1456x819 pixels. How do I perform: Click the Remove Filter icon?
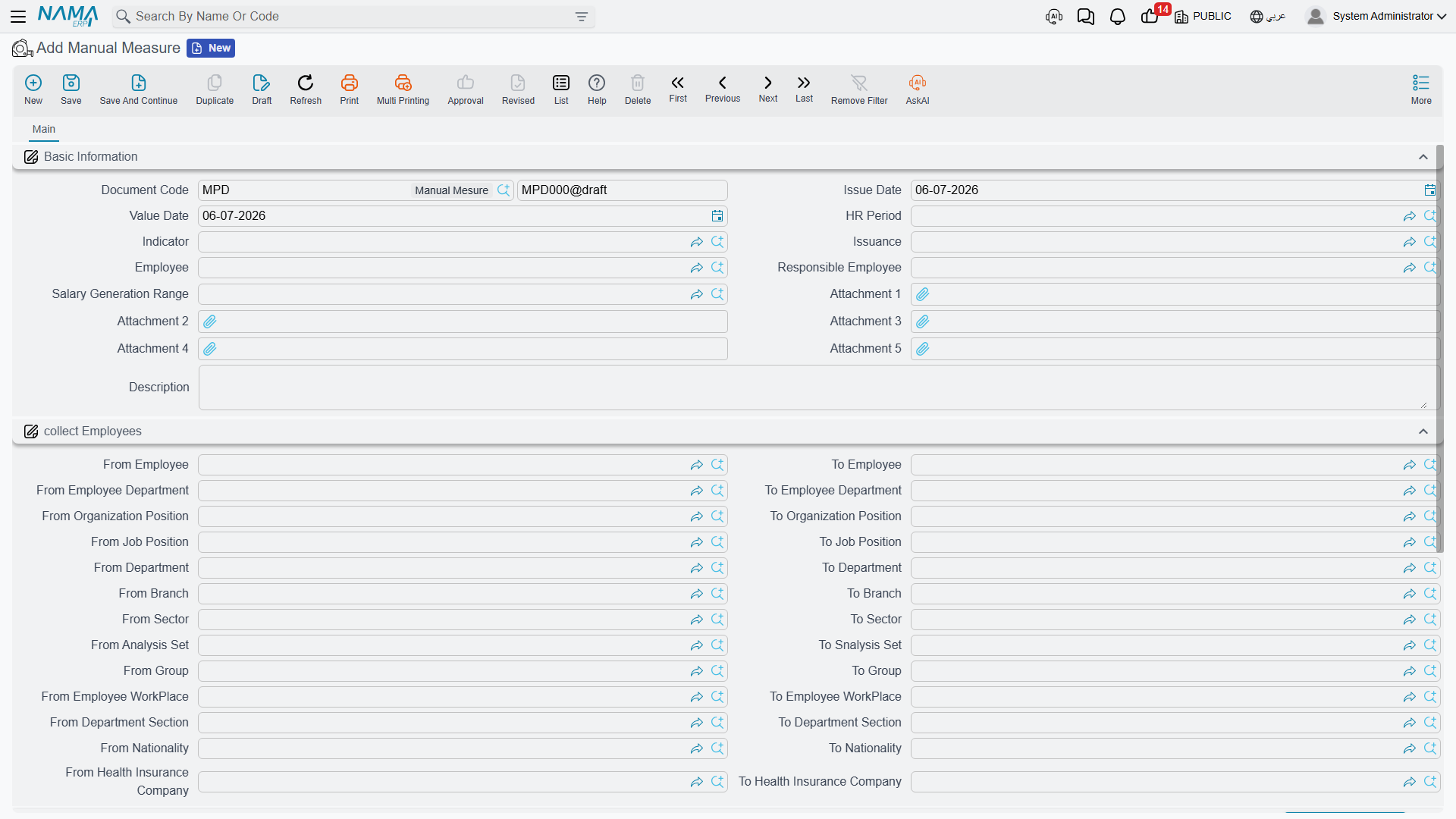pos(859,83)
